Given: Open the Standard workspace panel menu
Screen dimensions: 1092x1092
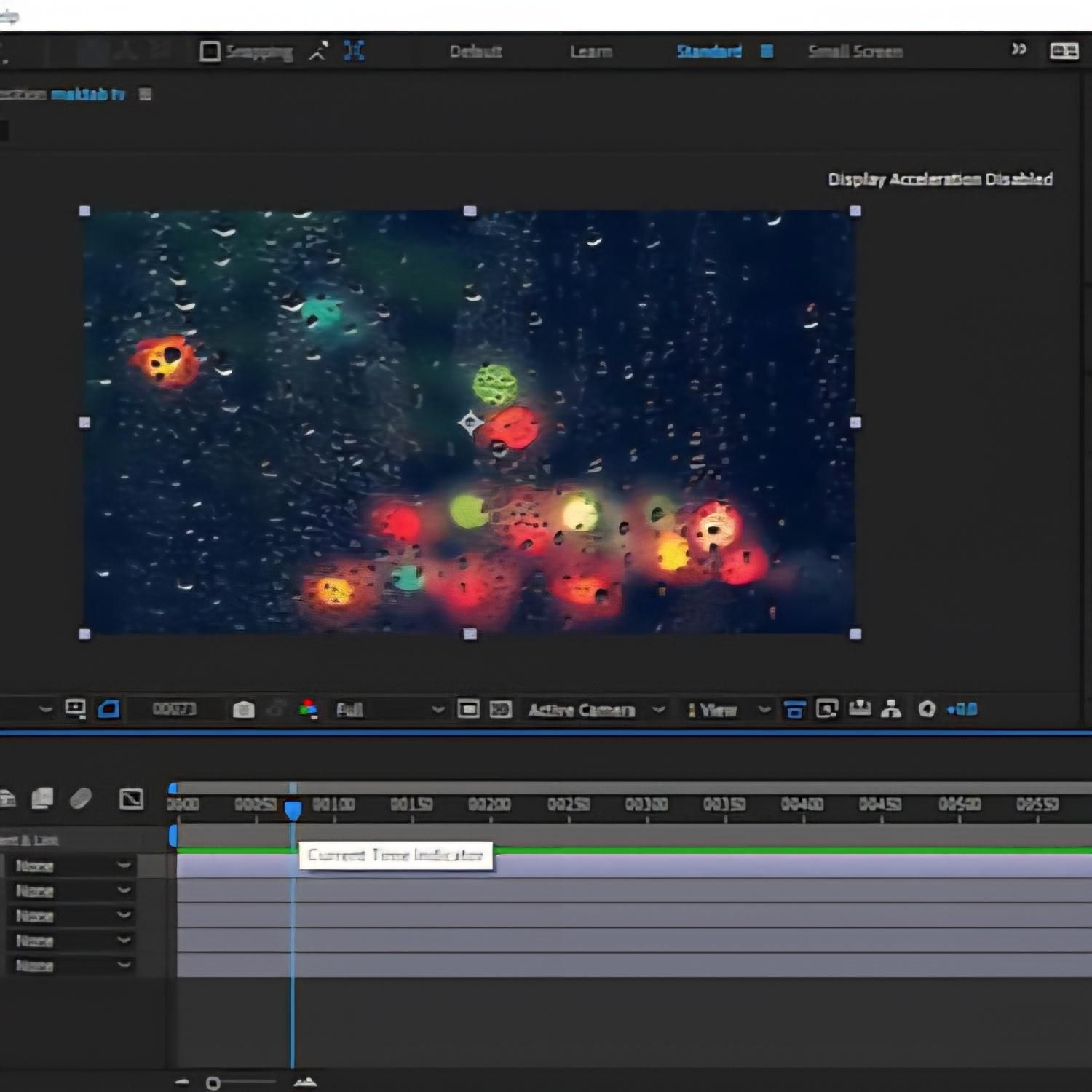Looking at the screenshot, I should 767,51.
